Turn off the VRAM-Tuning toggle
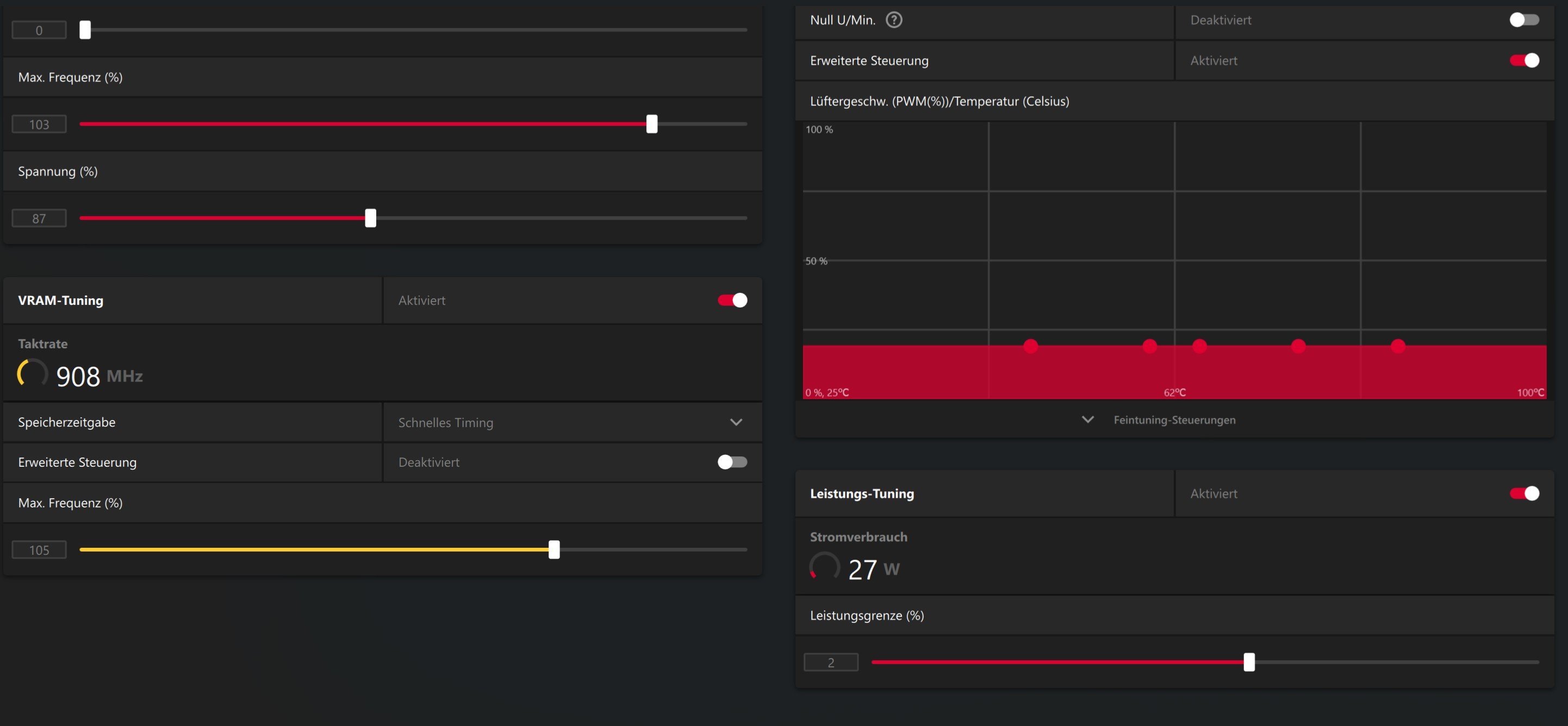Image resolution: width=1568 pixels, height=726 pixels. 732,300
